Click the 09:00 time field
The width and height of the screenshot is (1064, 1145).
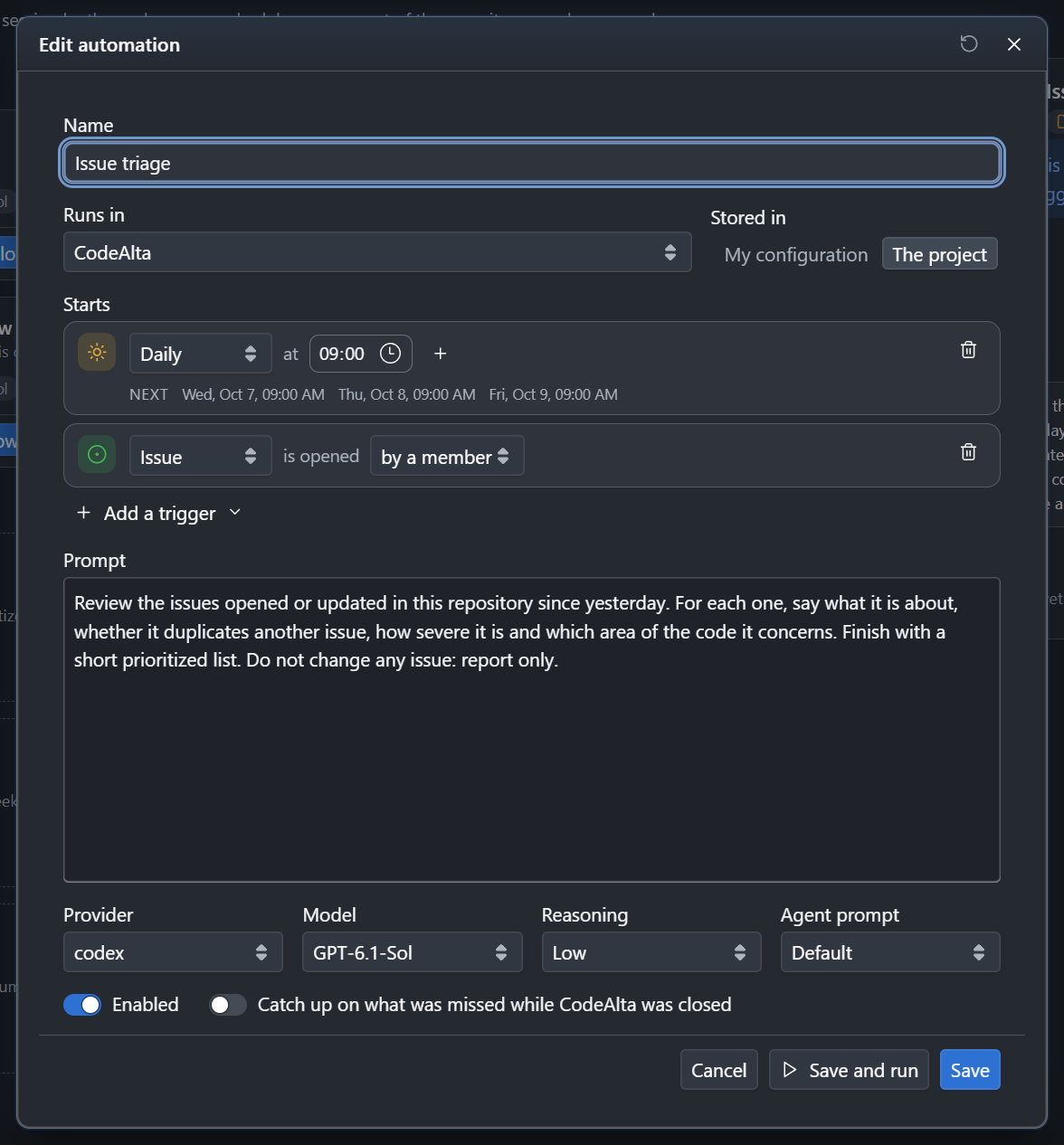click(361, 354)
